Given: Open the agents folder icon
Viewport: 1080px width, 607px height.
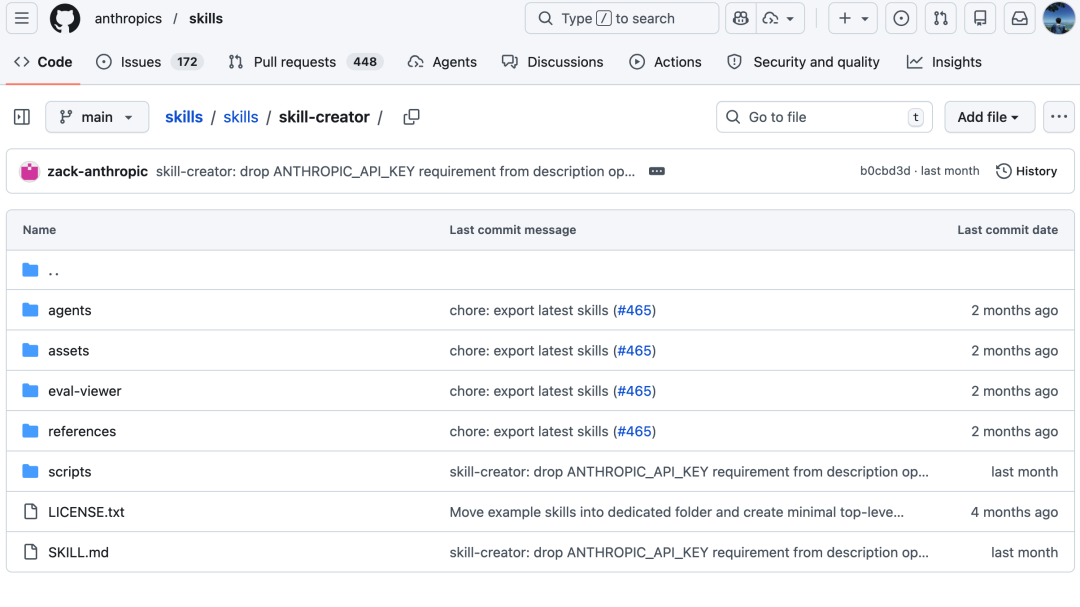Looking at the screenshot, I should click(x=30, y=310).
